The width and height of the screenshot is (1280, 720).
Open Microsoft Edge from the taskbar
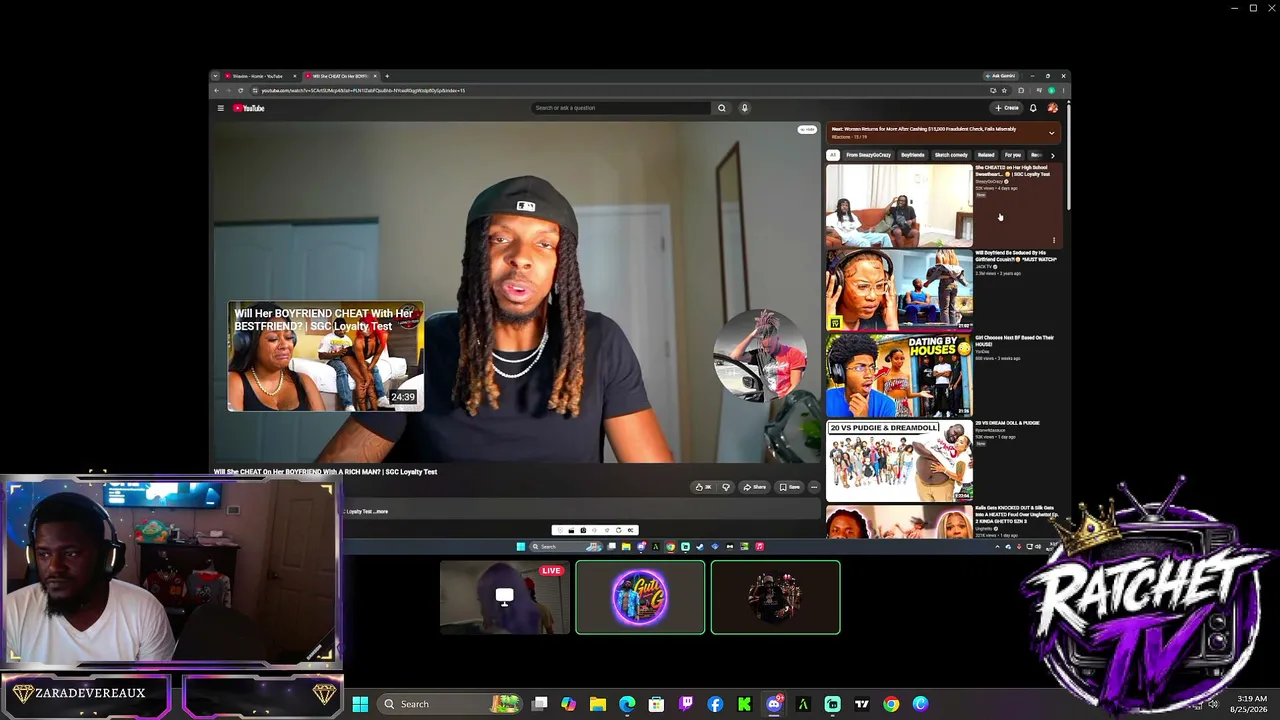point(627,704)
